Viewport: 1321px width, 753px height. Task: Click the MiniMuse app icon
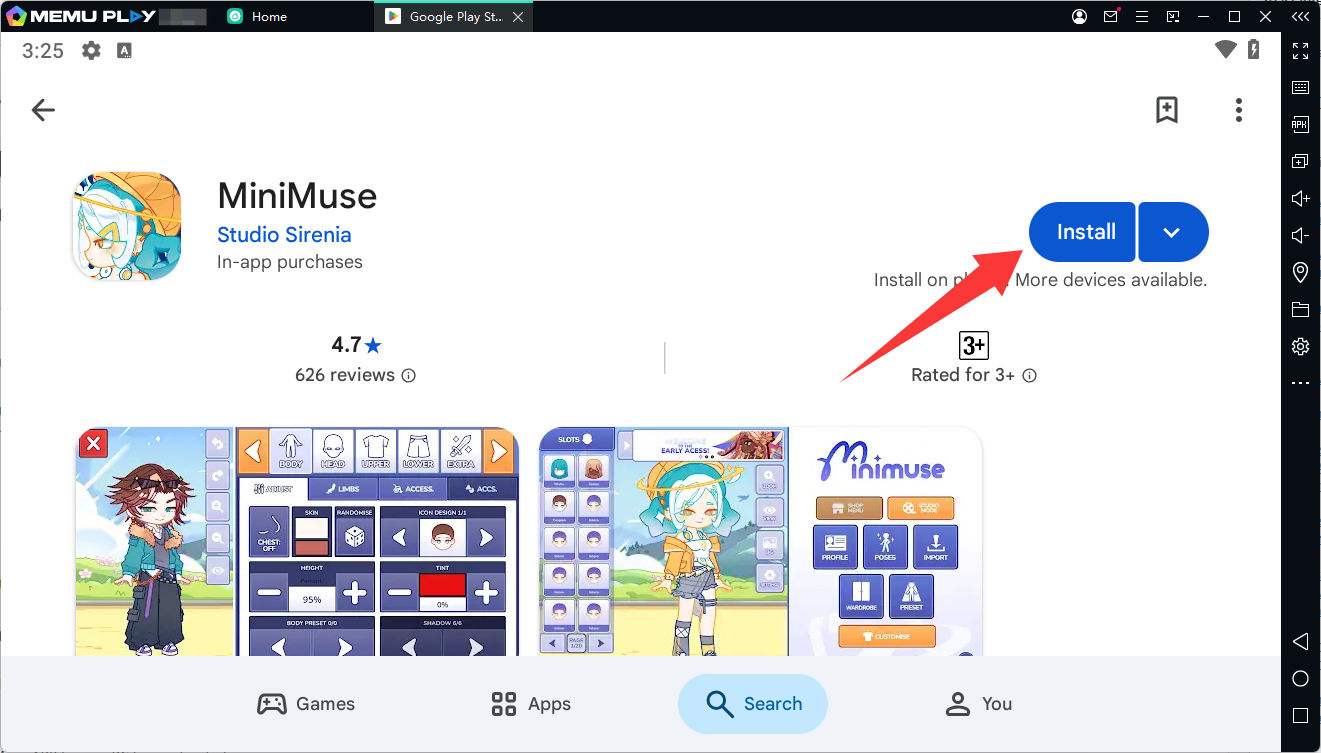(x=126, y=225)
